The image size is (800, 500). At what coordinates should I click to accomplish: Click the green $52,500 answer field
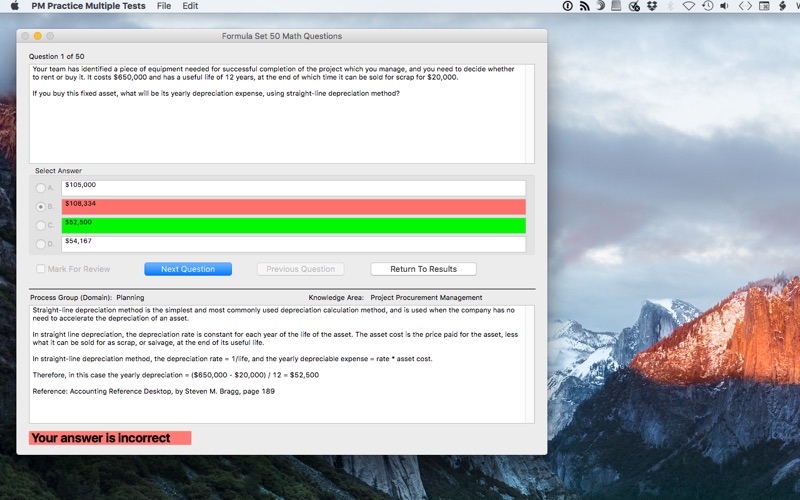(x=293, y=226)
